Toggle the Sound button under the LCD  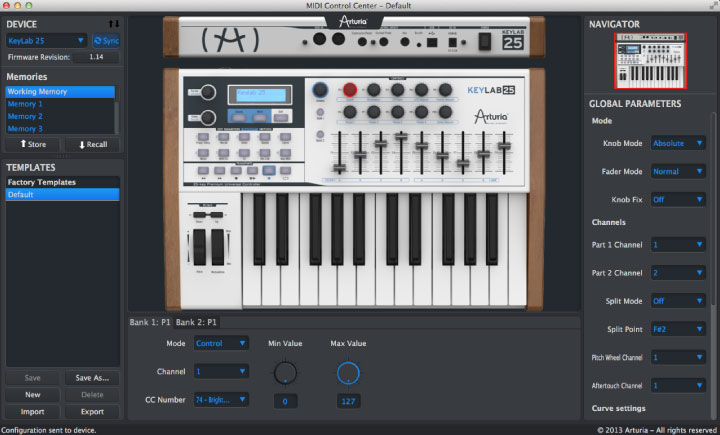coord(239,117)
